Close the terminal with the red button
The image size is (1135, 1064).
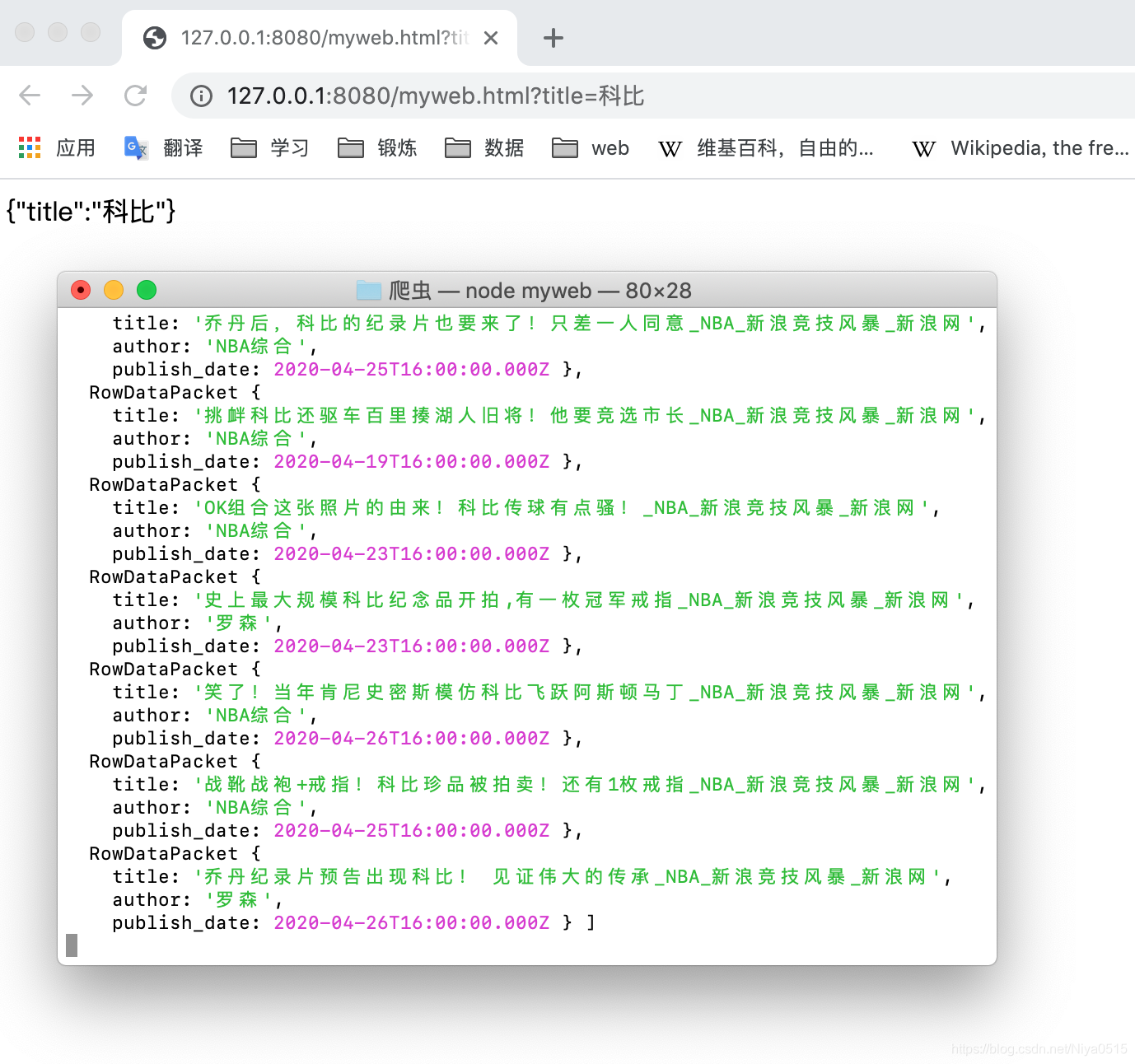coord(81,290)
